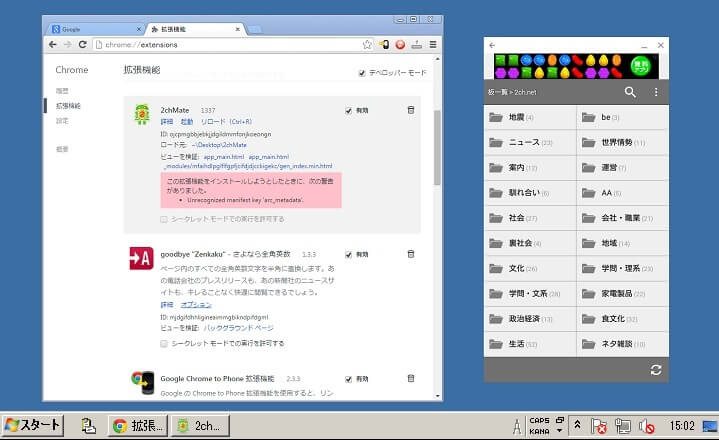Click the volume muted tray icon
Image resolution: width=719 pixels, height=440 pixels.
pyautogui.click(x=646, y=426)
